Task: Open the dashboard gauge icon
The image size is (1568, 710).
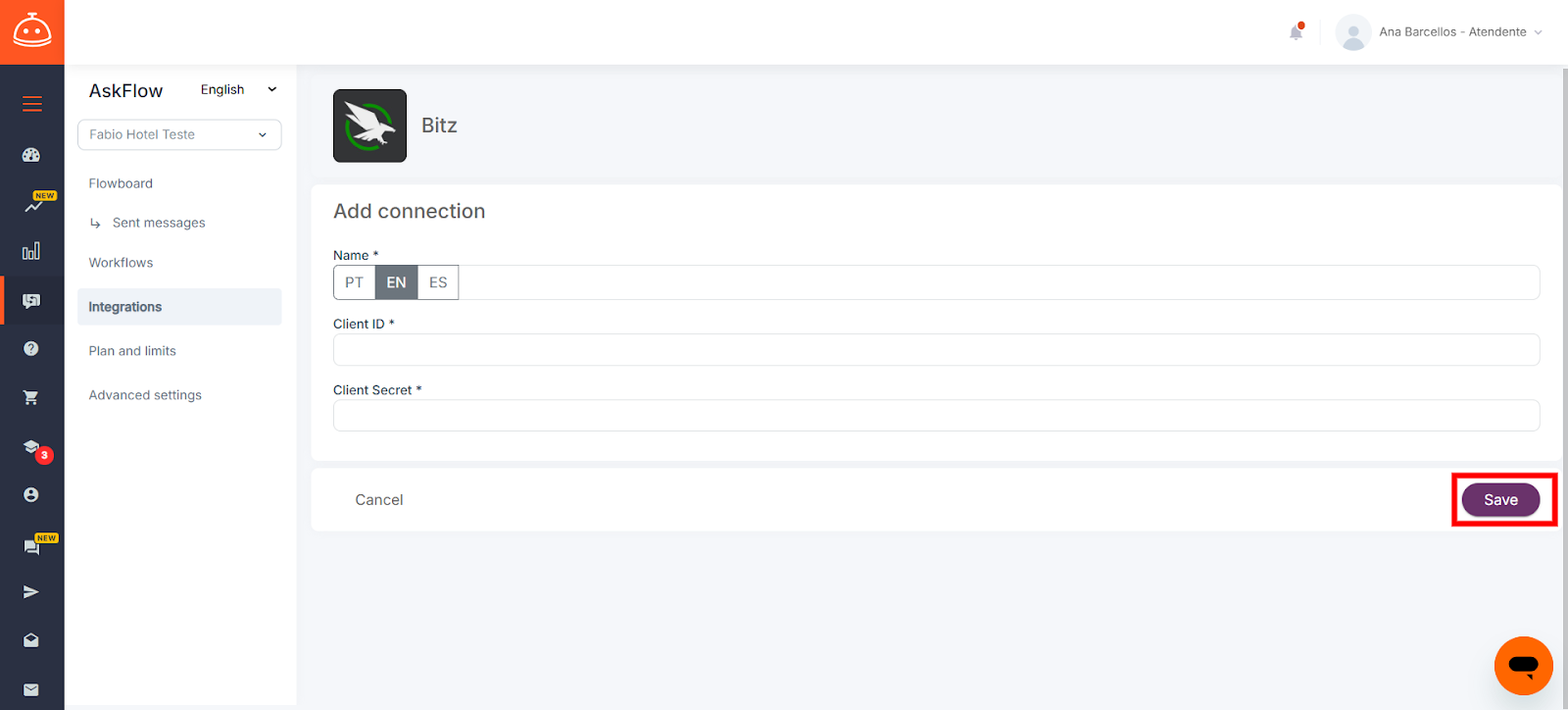Action: coord(31,155)
